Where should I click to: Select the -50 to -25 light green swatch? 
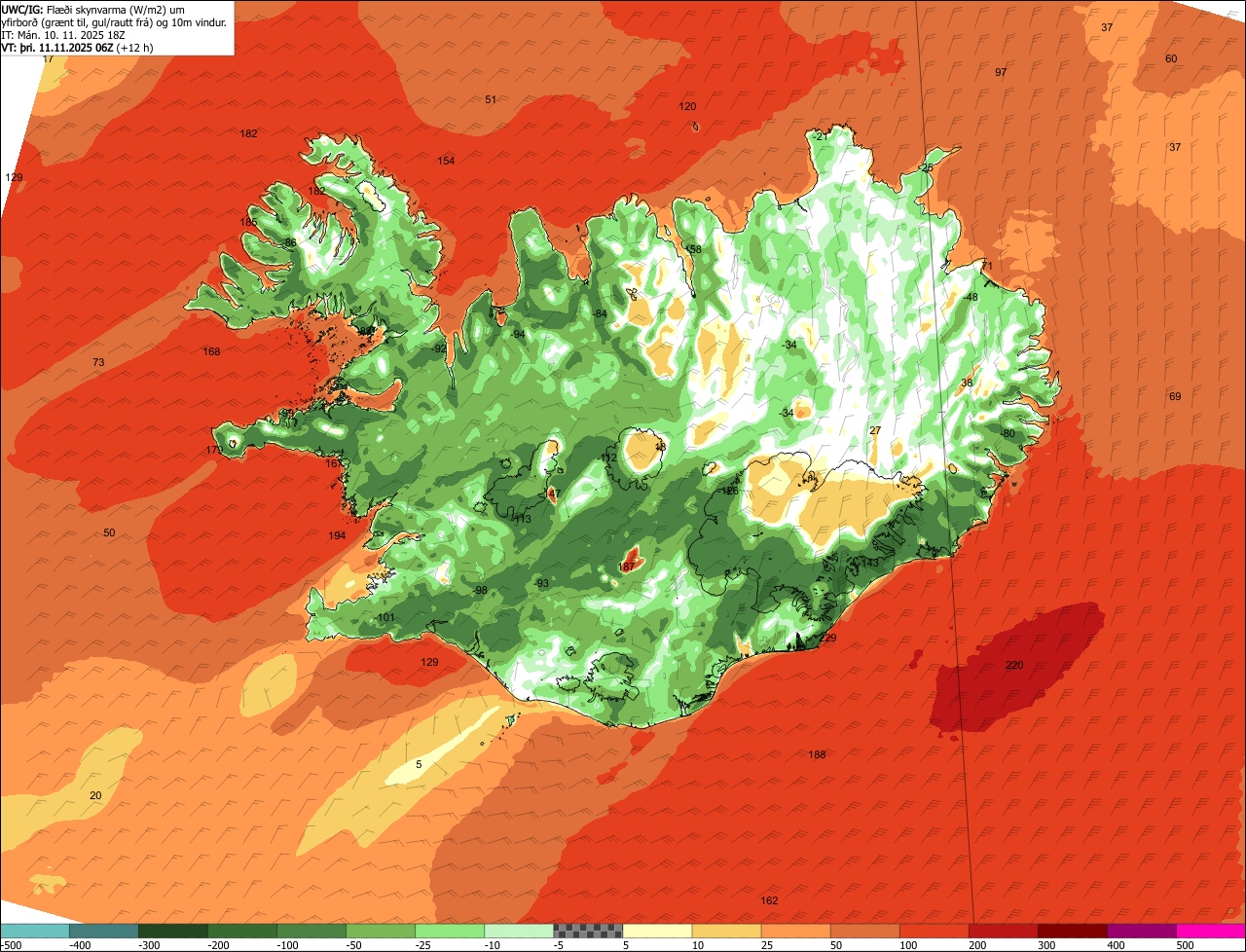380,931
